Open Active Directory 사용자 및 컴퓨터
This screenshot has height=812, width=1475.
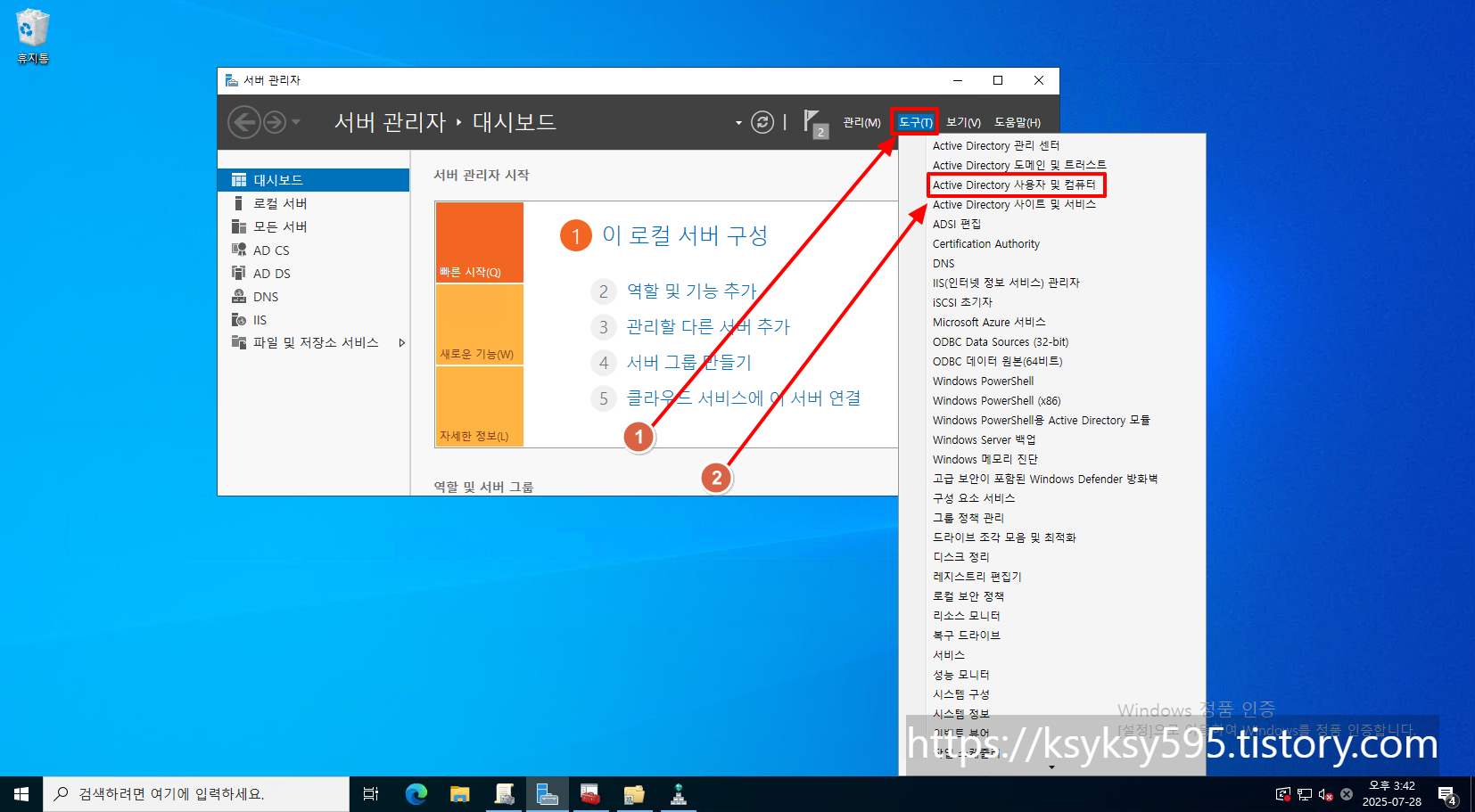pos(1014,185)
